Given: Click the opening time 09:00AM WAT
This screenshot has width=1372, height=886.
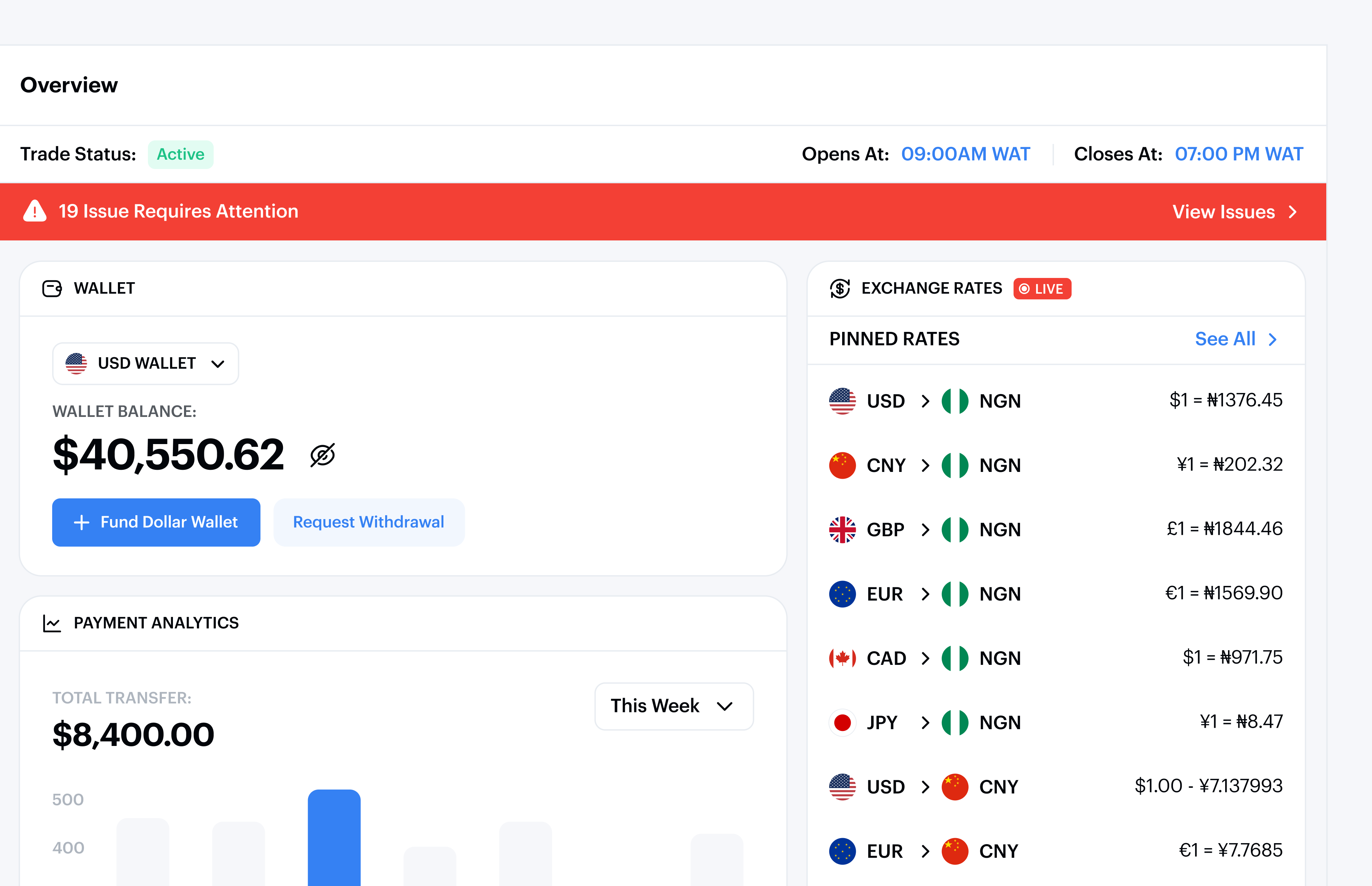Looking at the screenshot, I should pos(965,154).
